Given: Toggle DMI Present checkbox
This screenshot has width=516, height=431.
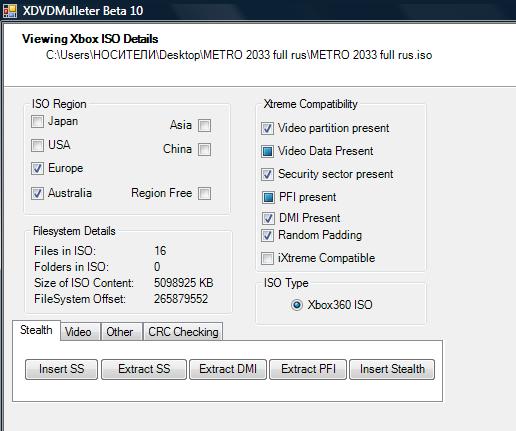Looking at the screenshot, I should [268, 218].
